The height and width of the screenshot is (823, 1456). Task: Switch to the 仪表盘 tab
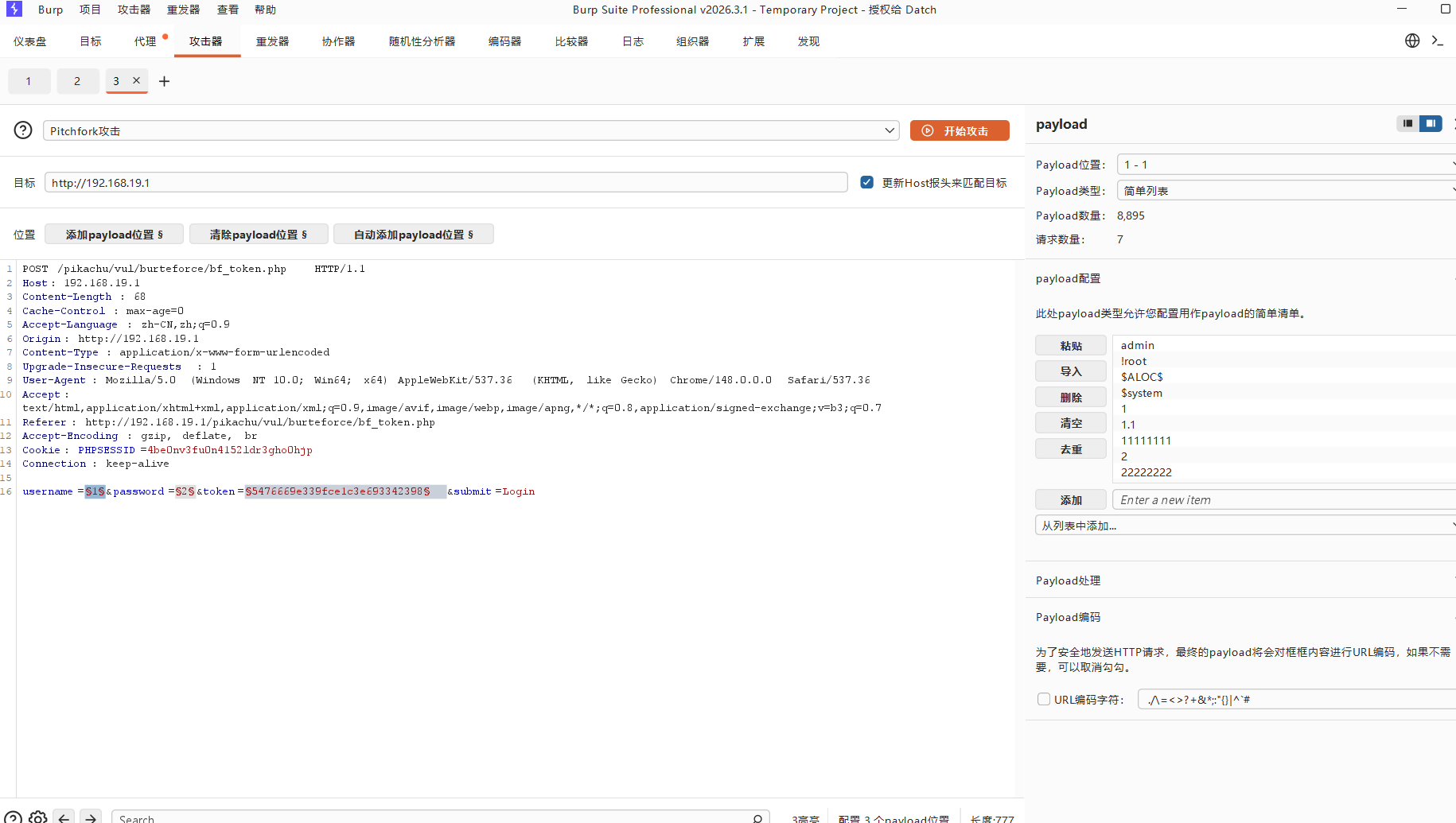(30, 41)
